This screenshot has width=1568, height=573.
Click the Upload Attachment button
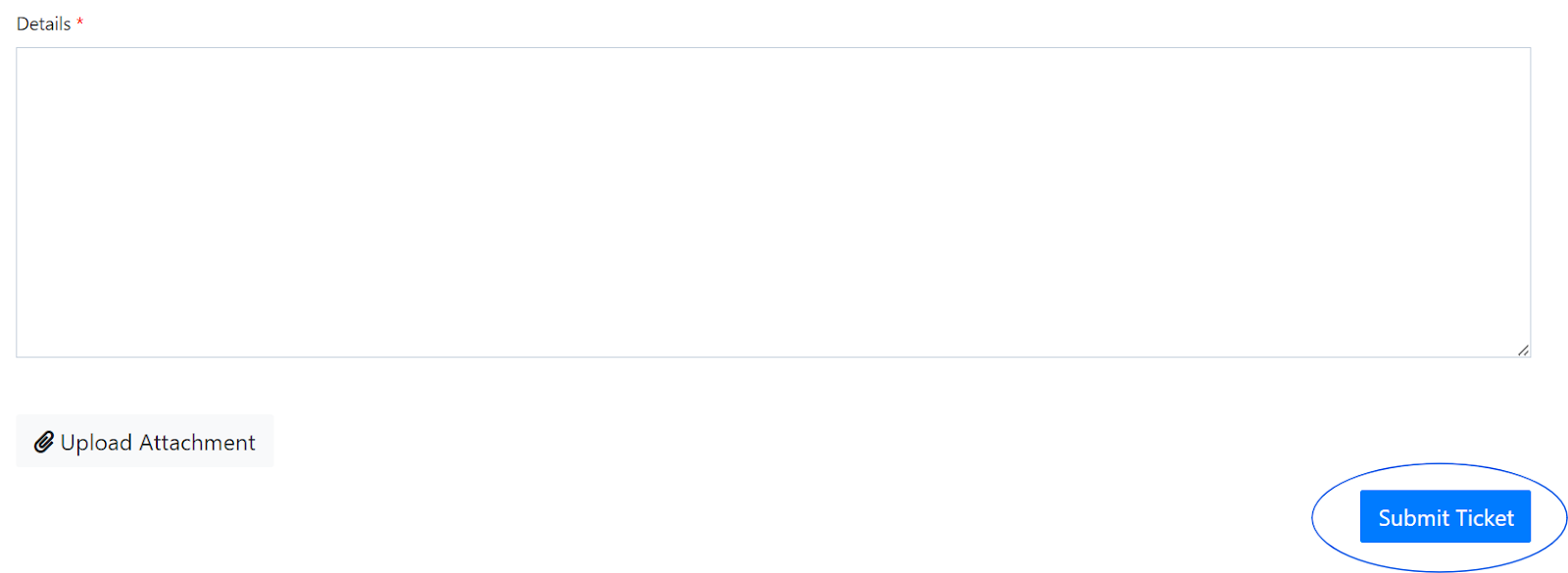pyautogui.click(x=145, y=442)
